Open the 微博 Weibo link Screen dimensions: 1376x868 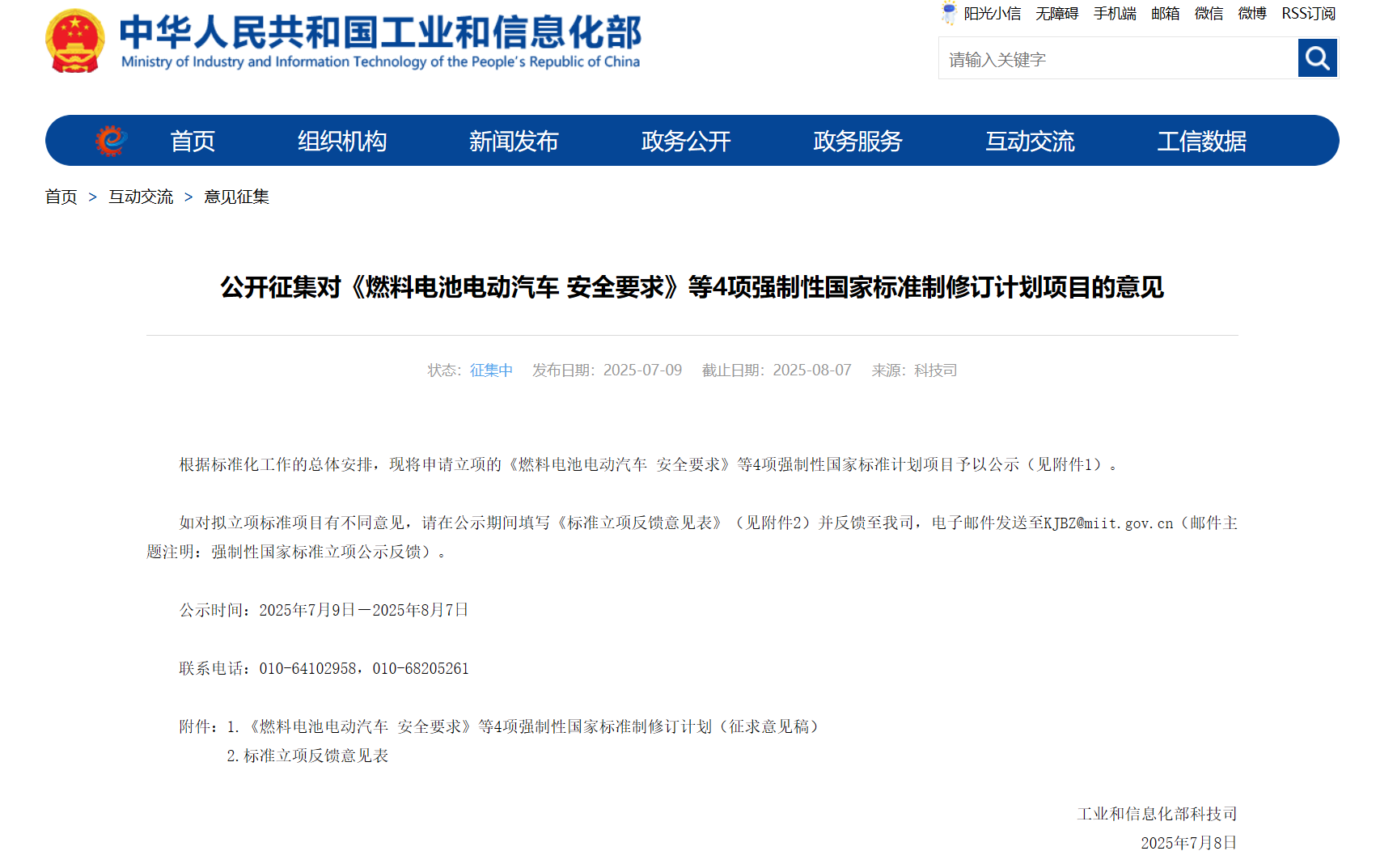click(1251, 14)
